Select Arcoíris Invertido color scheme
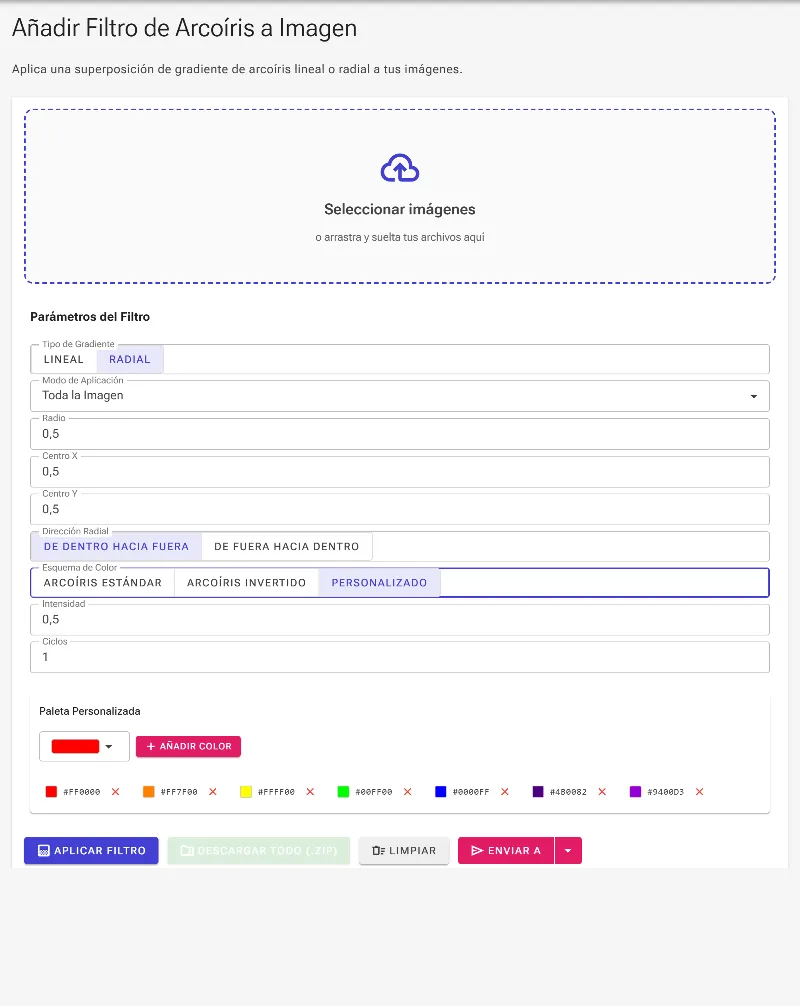This screenshot has height=1006, width=800. (246, 583)
